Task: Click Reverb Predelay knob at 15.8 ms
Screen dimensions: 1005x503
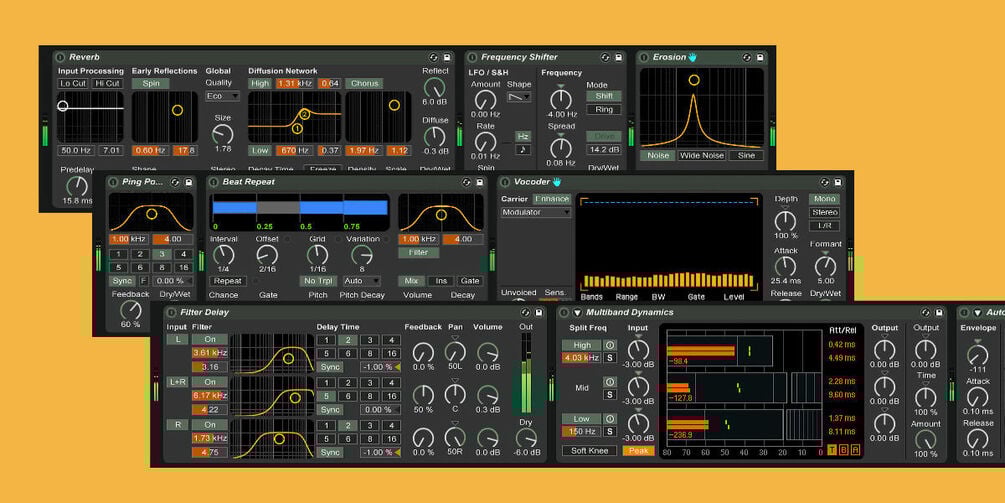Action: (77, 186)
